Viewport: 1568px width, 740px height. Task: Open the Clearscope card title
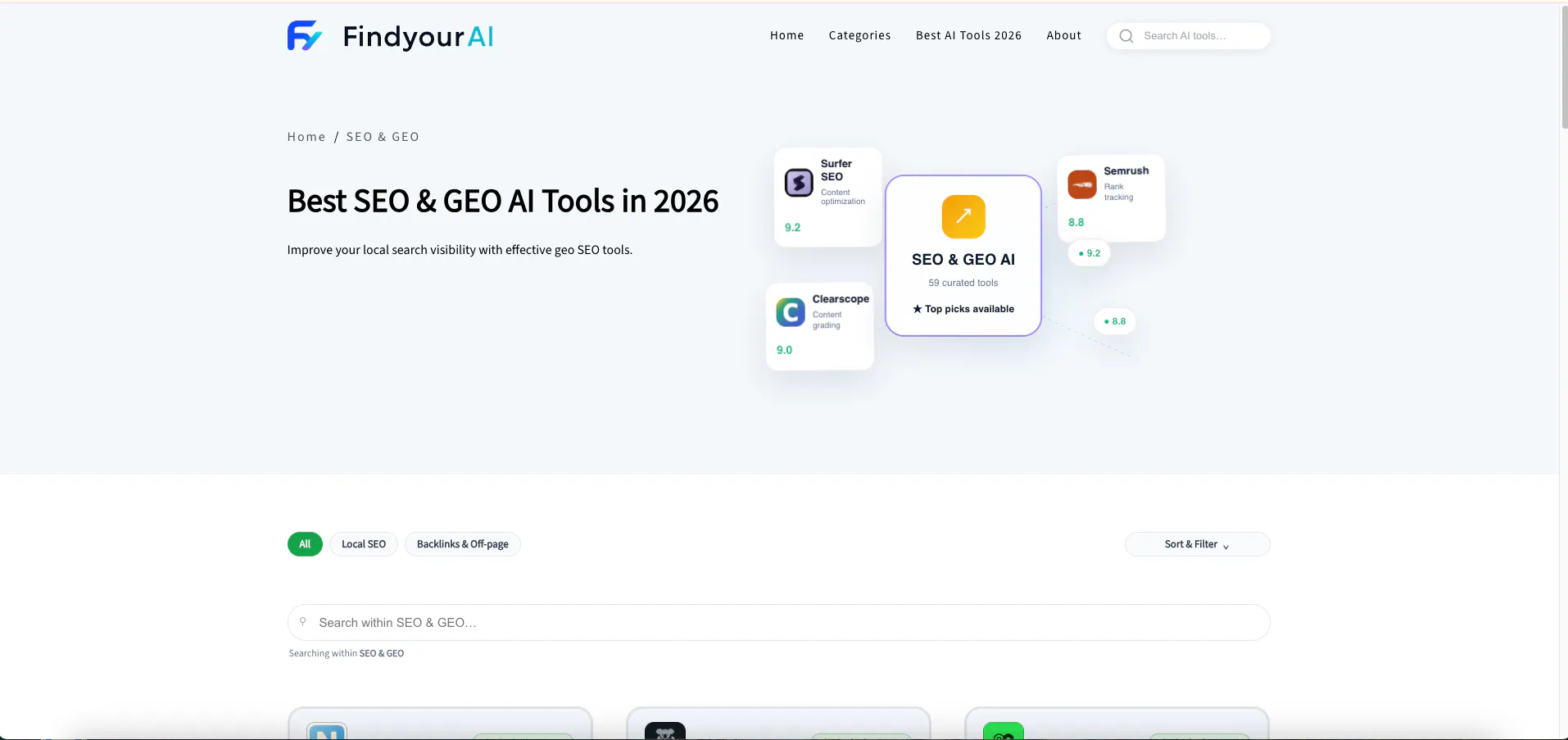[x=841, y=299]
